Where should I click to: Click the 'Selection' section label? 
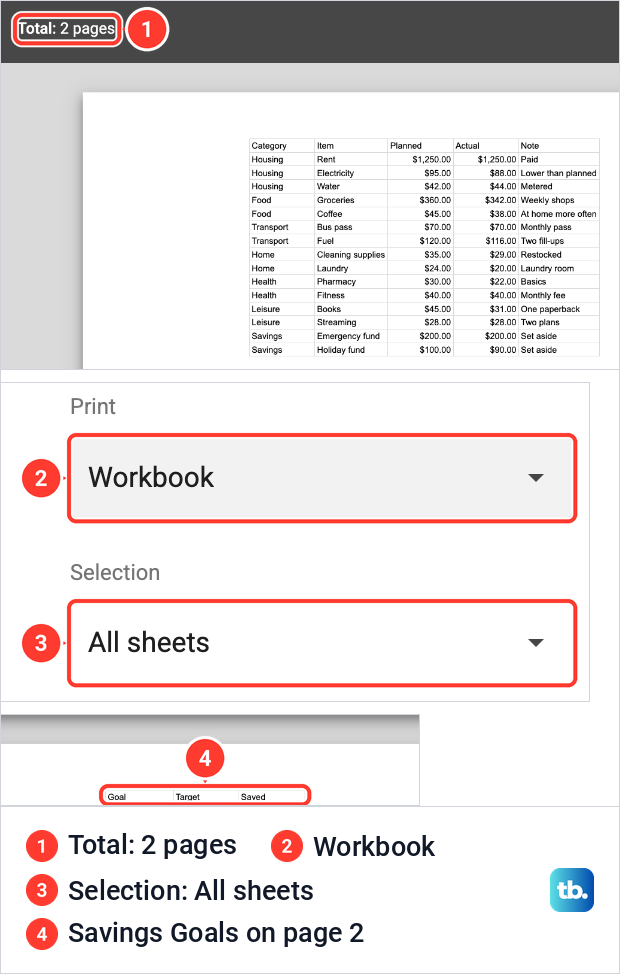[x=115, y=572]
